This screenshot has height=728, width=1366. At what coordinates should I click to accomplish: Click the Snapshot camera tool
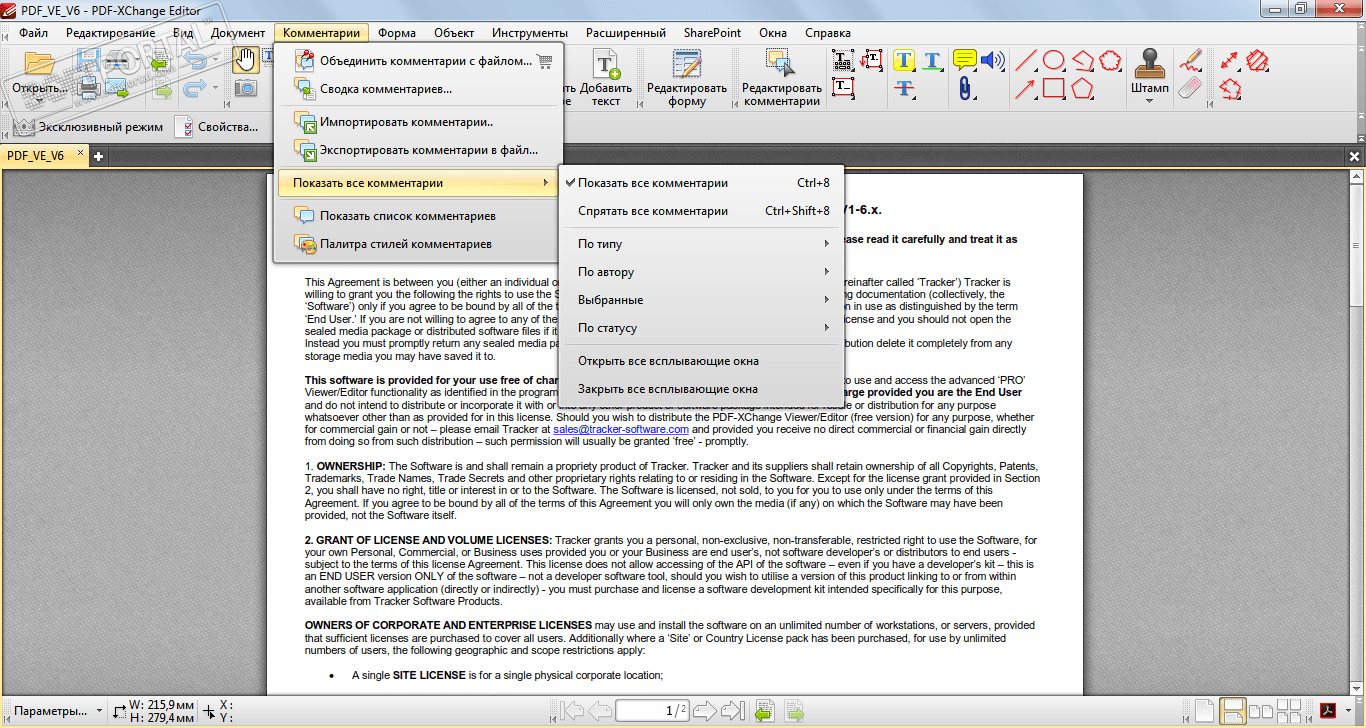pyautogui.click(x=245, y=88)
